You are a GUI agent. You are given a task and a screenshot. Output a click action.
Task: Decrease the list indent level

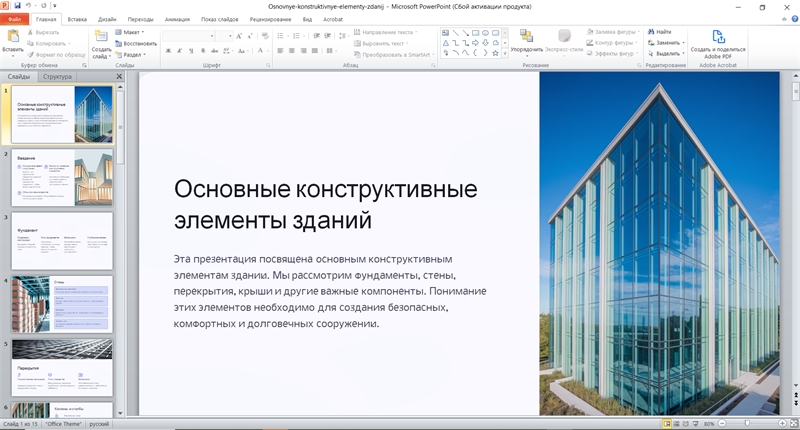316,36
